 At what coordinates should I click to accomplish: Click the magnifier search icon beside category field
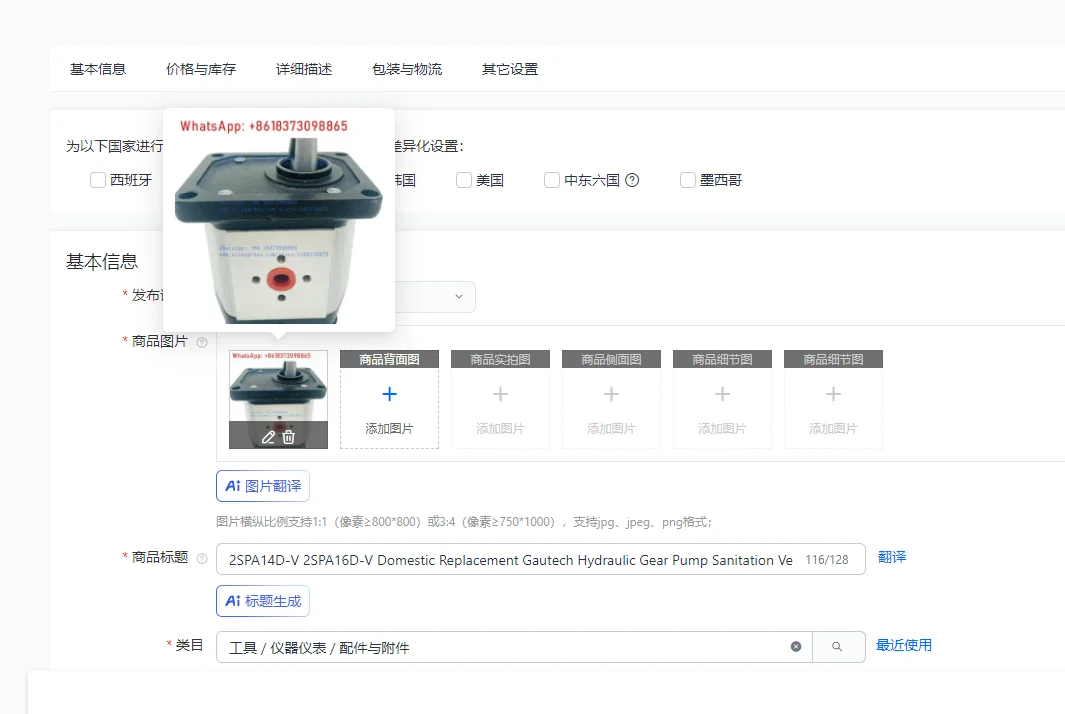tap(839, 646)
